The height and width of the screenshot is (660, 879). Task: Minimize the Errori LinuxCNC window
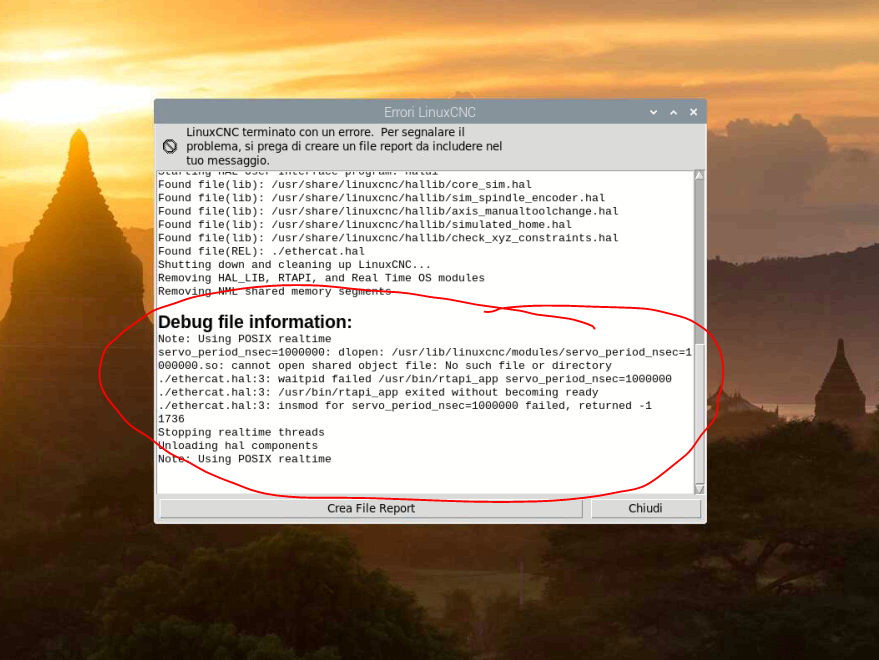click(x=653, y=112)
